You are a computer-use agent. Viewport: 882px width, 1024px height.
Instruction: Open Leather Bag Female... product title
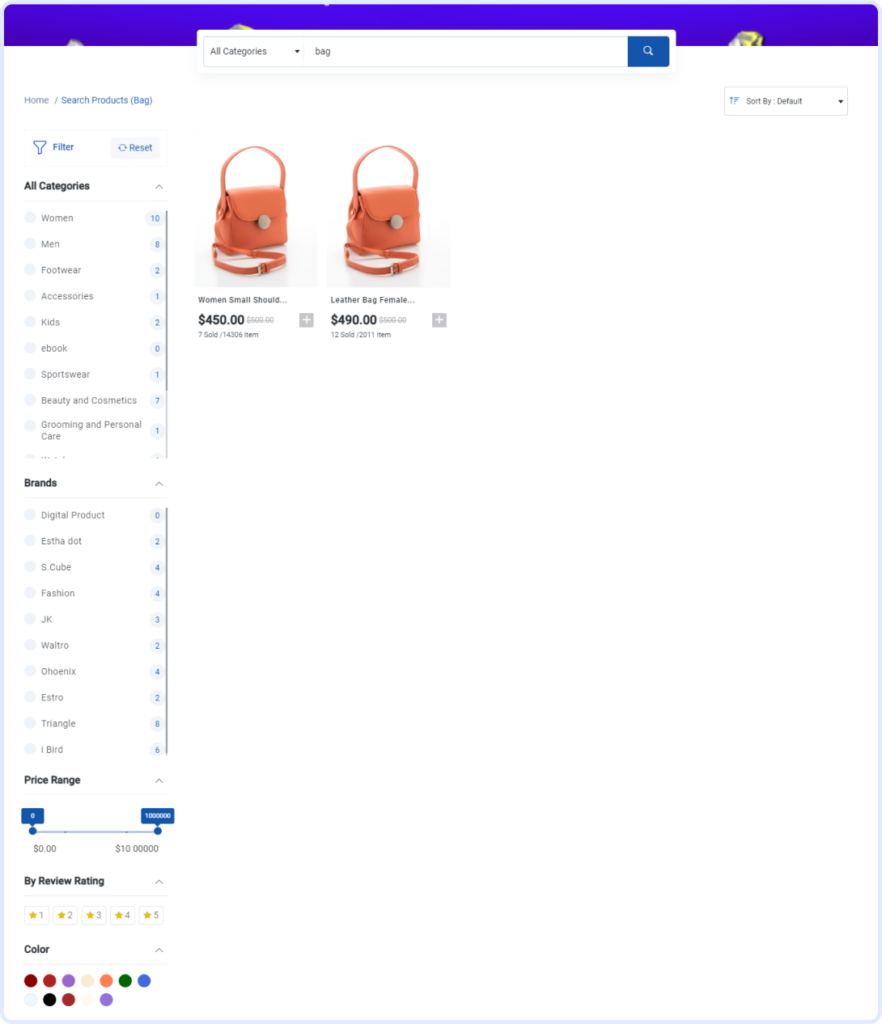372,300
